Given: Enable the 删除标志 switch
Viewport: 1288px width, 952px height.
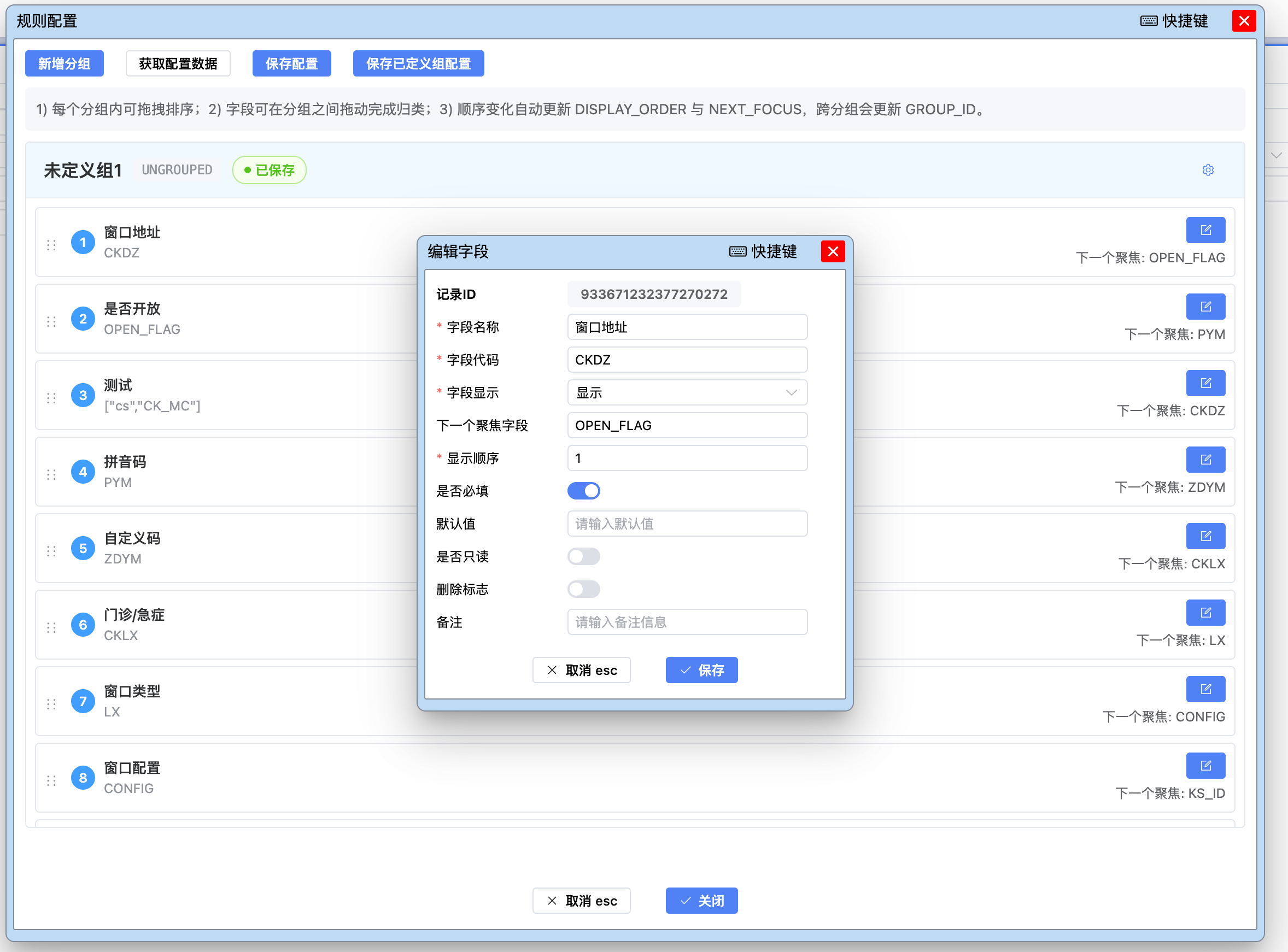Looking at the screenshot, I should pos(583,590).
